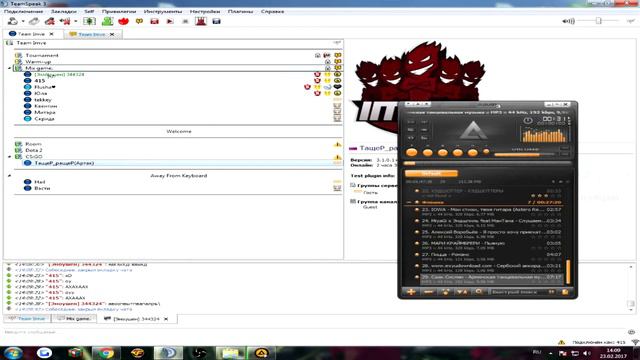
Task: Open the Закладки menu
Action: [63, 11]
